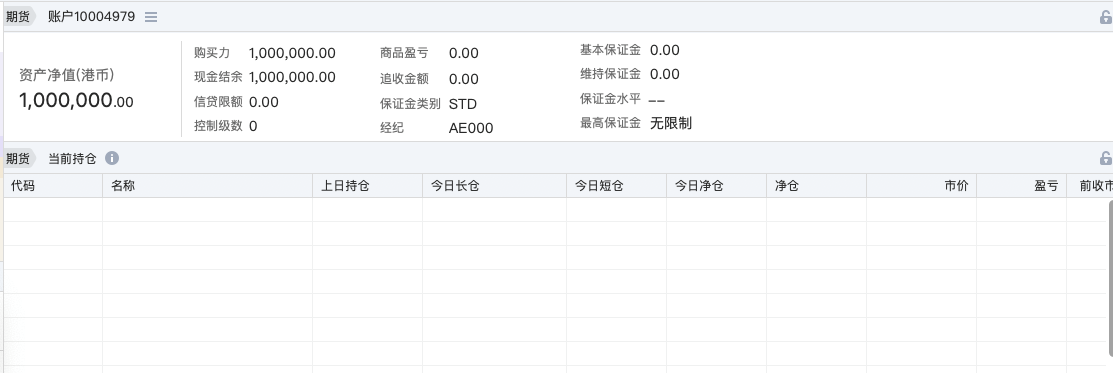Screen dimensions: 1113x373
Task: Sort by 代码 column header
Action: click(x=53, y=186)
